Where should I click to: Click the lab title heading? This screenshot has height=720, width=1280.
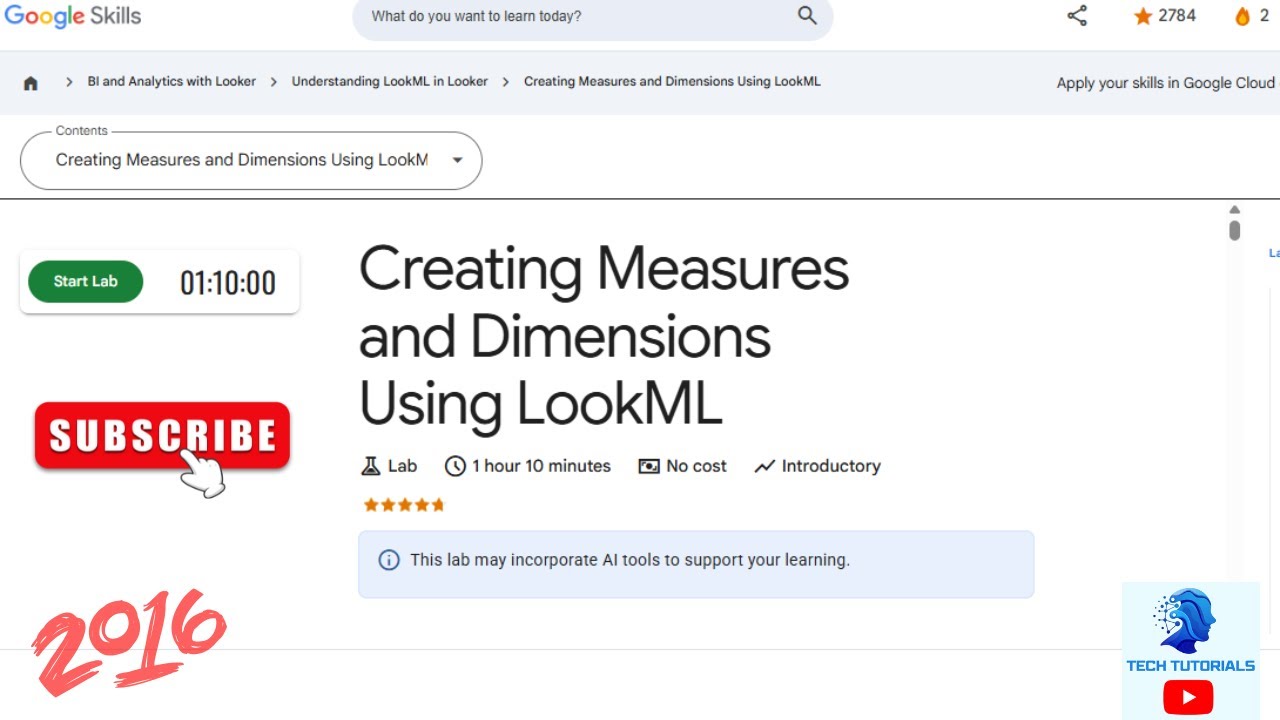(604, 337)
